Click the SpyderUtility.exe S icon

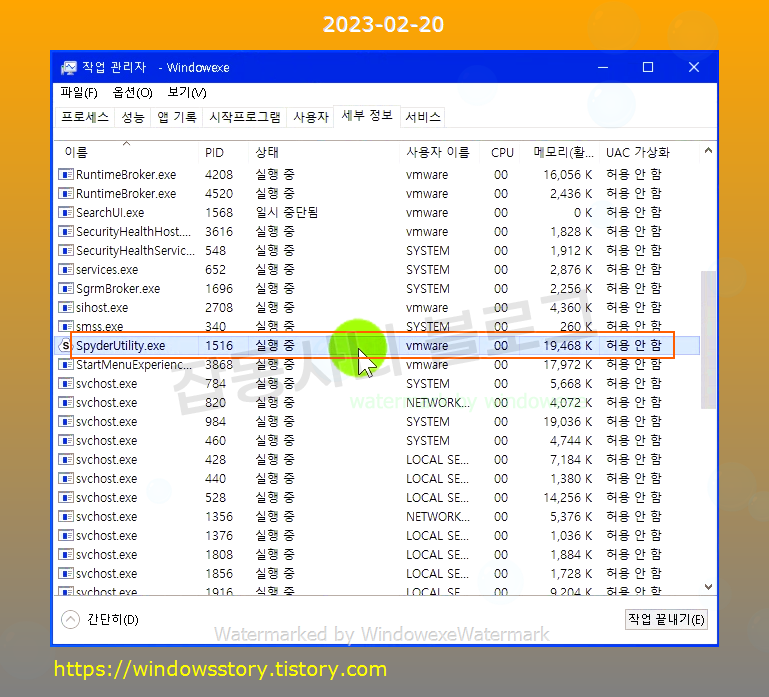(x=65, y=346)
